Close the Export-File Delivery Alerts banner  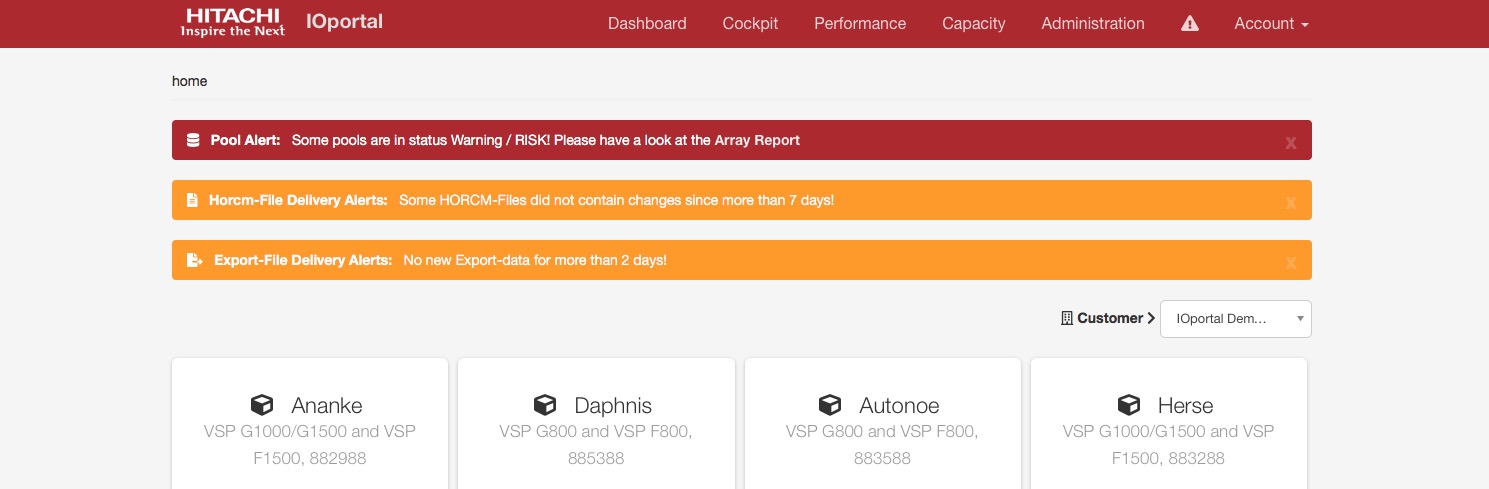tap(1290, 262)
